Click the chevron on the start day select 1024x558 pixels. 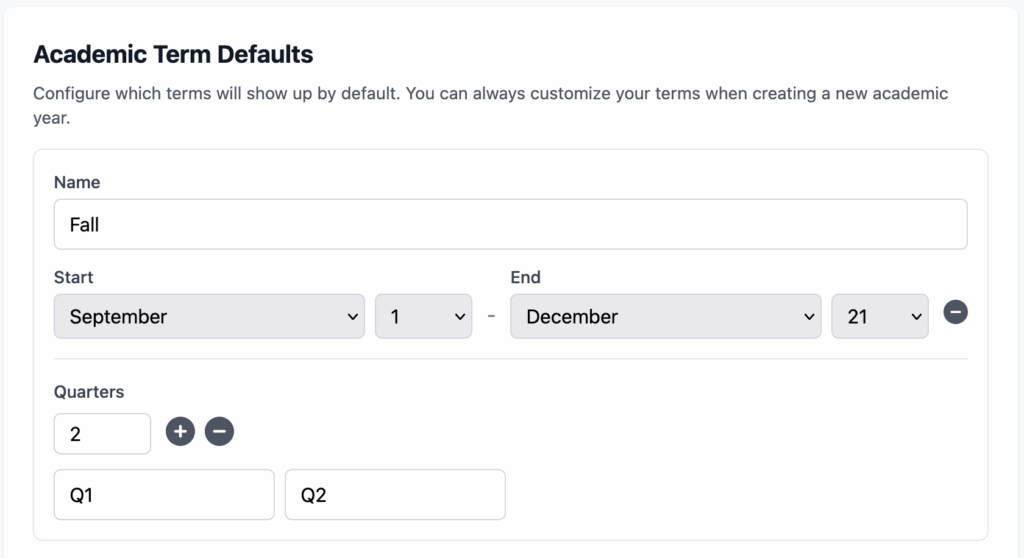[460, 317]
